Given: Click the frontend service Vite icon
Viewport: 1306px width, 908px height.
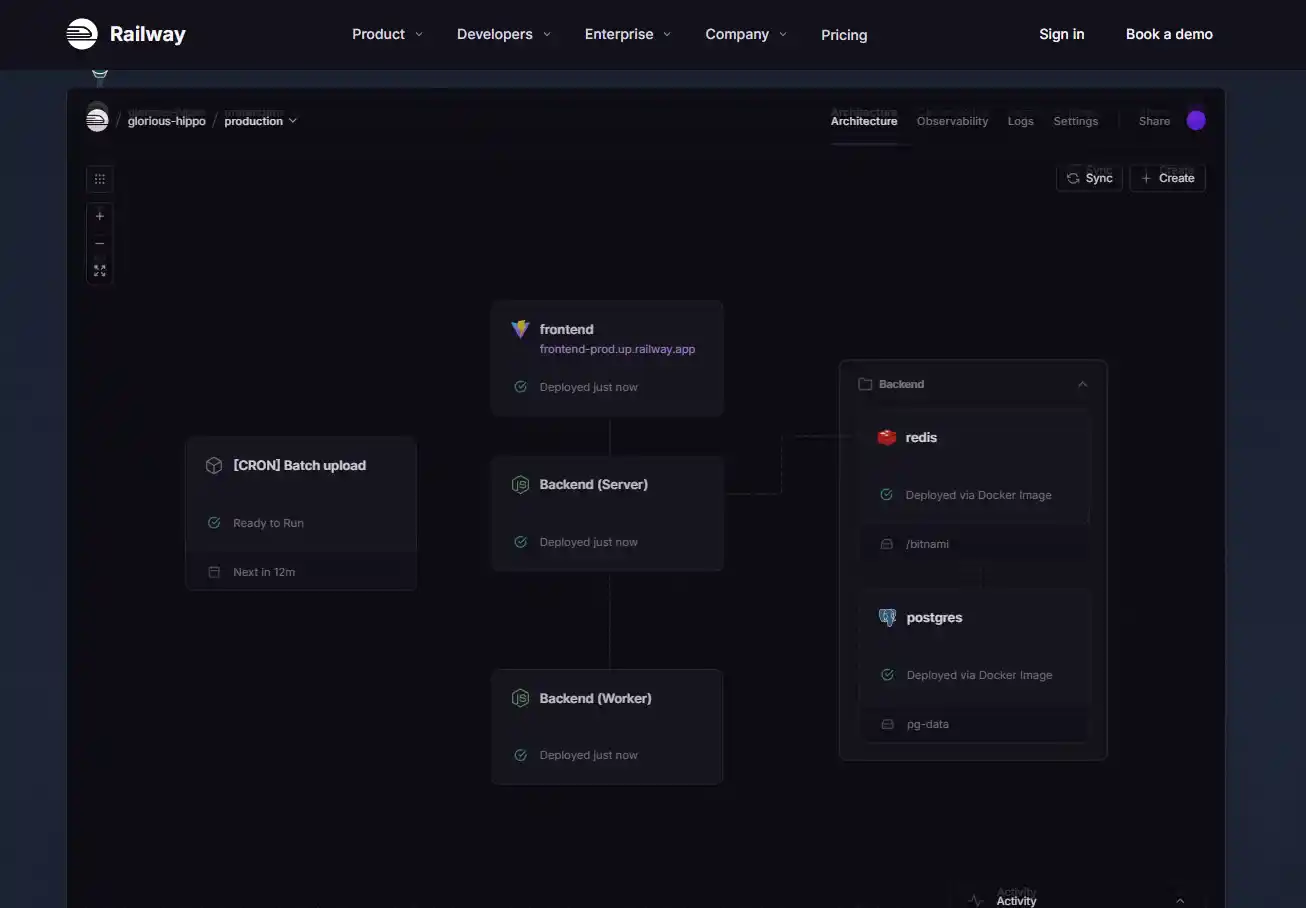Looking at the screenshot, I should (520, 329).
